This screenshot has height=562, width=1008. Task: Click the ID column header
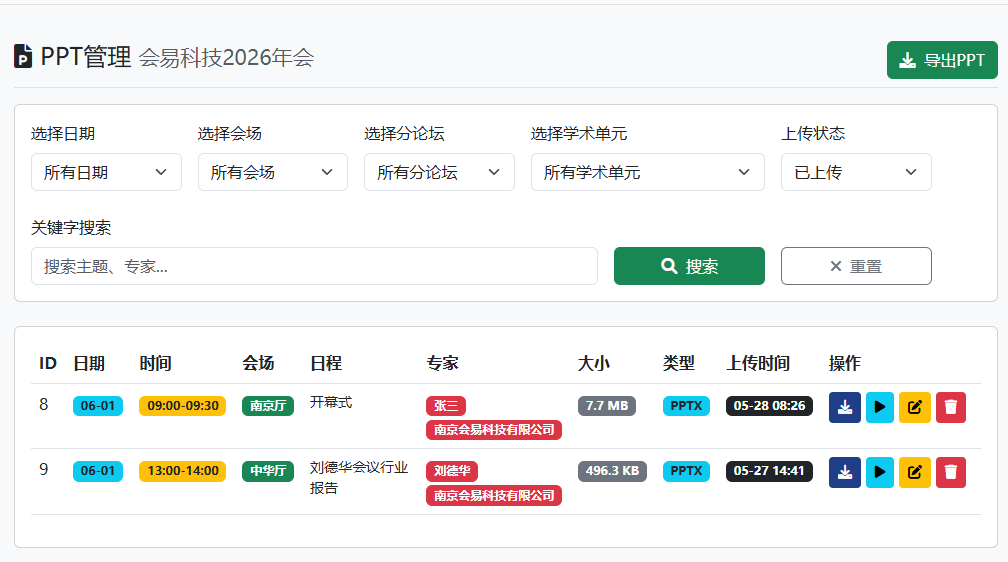click(48, 363)
